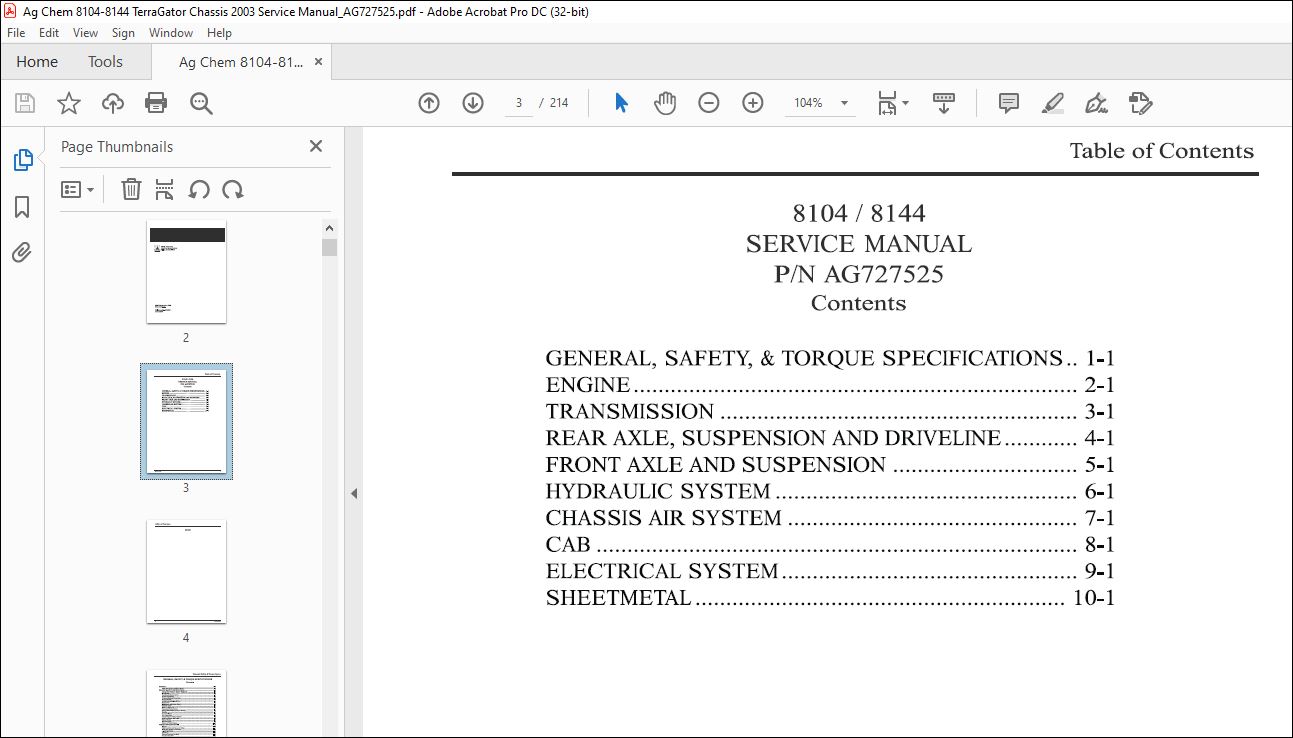Image resolution: width=1293 pixels, height=738 pixels.
Task: Print the document with the printer icon
Action: [156, 103]
